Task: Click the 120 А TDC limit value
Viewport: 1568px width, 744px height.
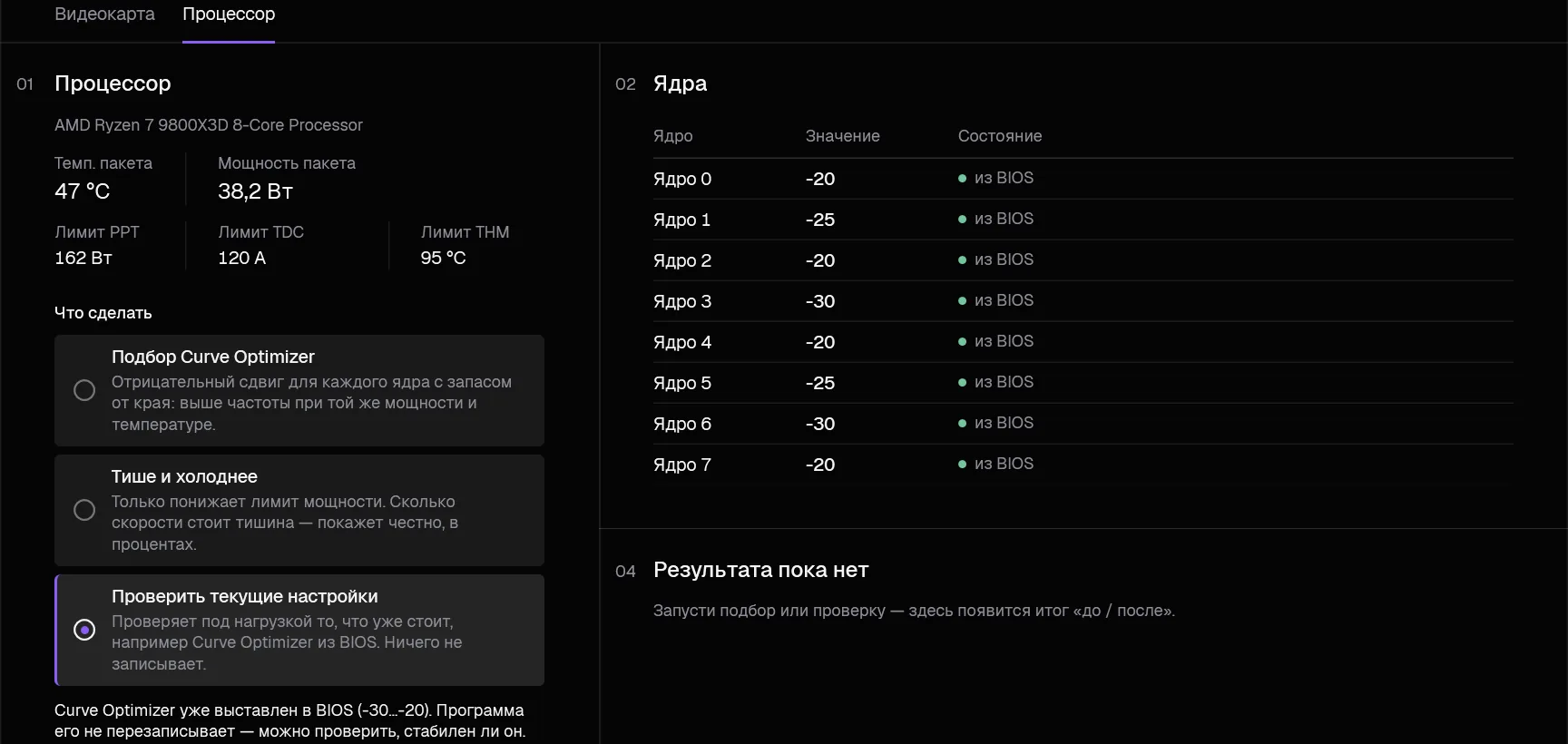Action: pos(241,258)
